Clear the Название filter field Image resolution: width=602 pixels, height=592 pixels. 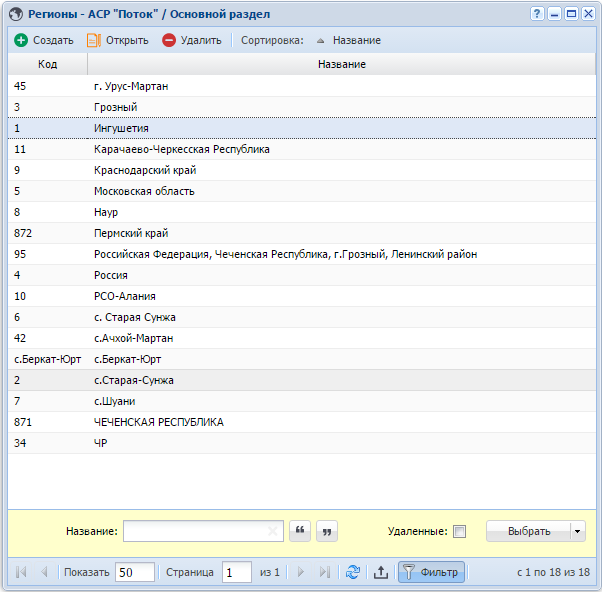pos(273,531)
